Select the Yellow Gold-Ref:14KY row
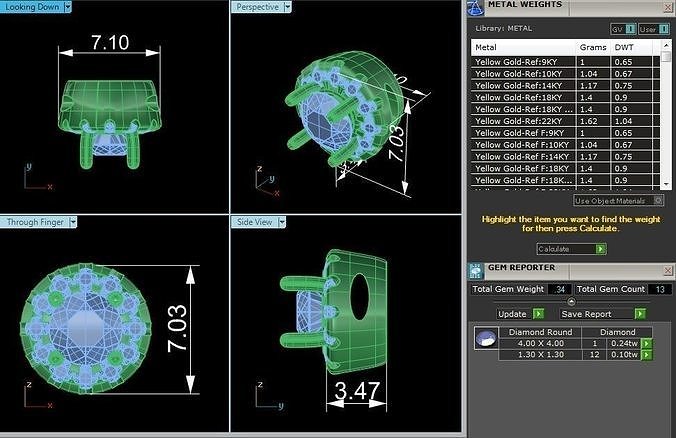The width and height of the screenshot is (676, 438). (566, 85)
